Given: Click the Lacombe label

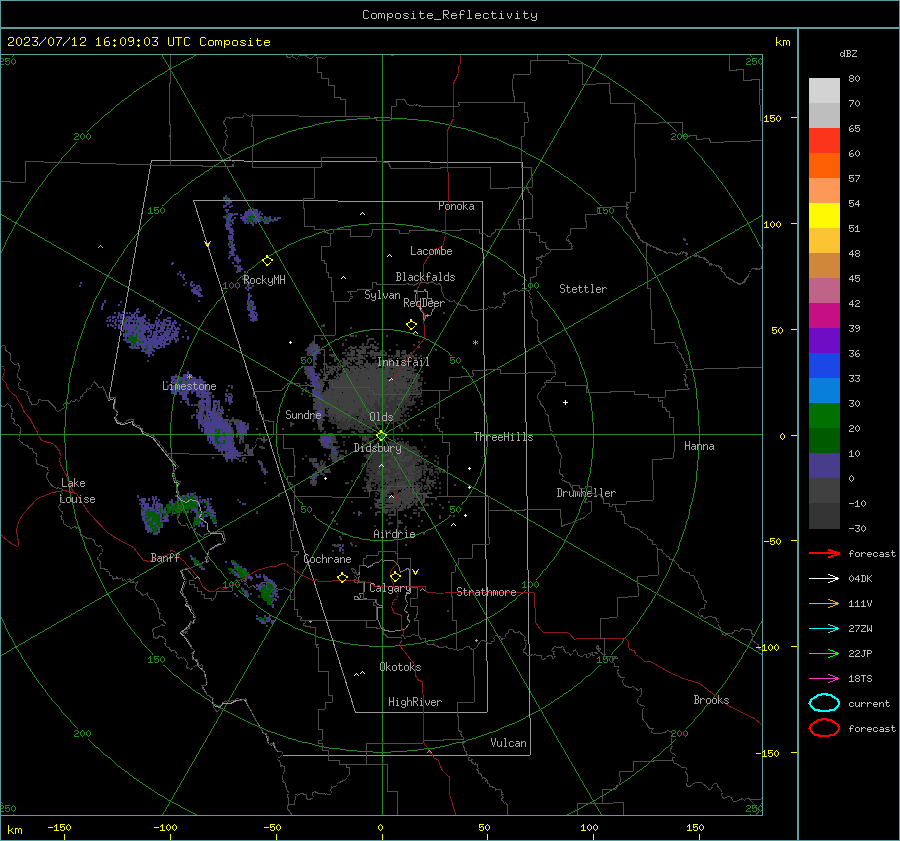Looking at the screenshot, I should (431, 251).
